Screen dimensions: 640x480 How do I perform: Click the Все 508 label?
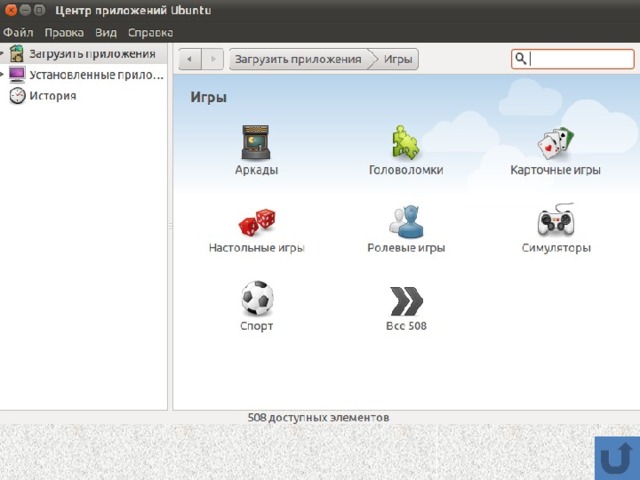pos(406,326)
